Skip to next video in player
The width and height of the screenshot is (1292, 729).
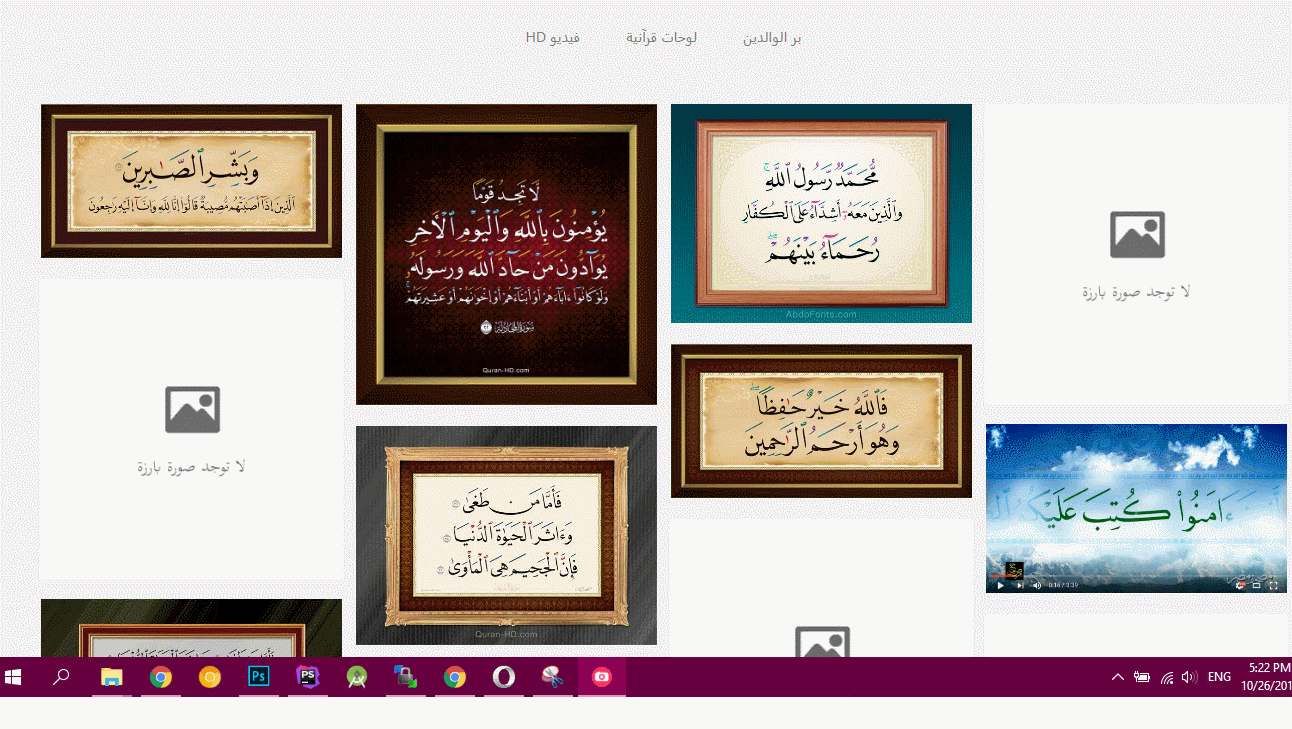coord(1020,585)
